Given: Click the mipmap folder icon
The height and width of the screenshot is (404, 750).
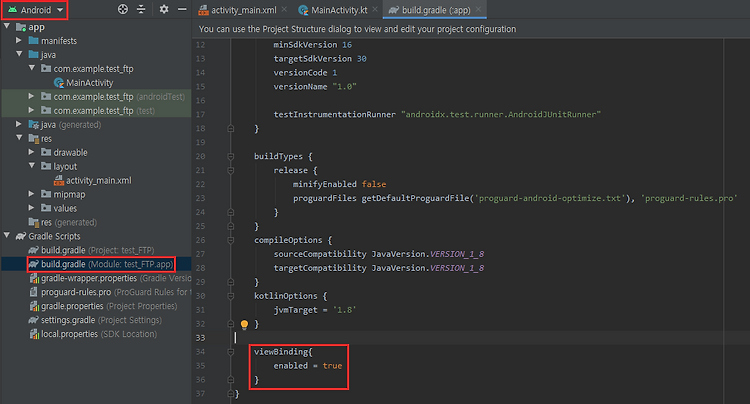Looking at the screenshot, I should (46, 194).
